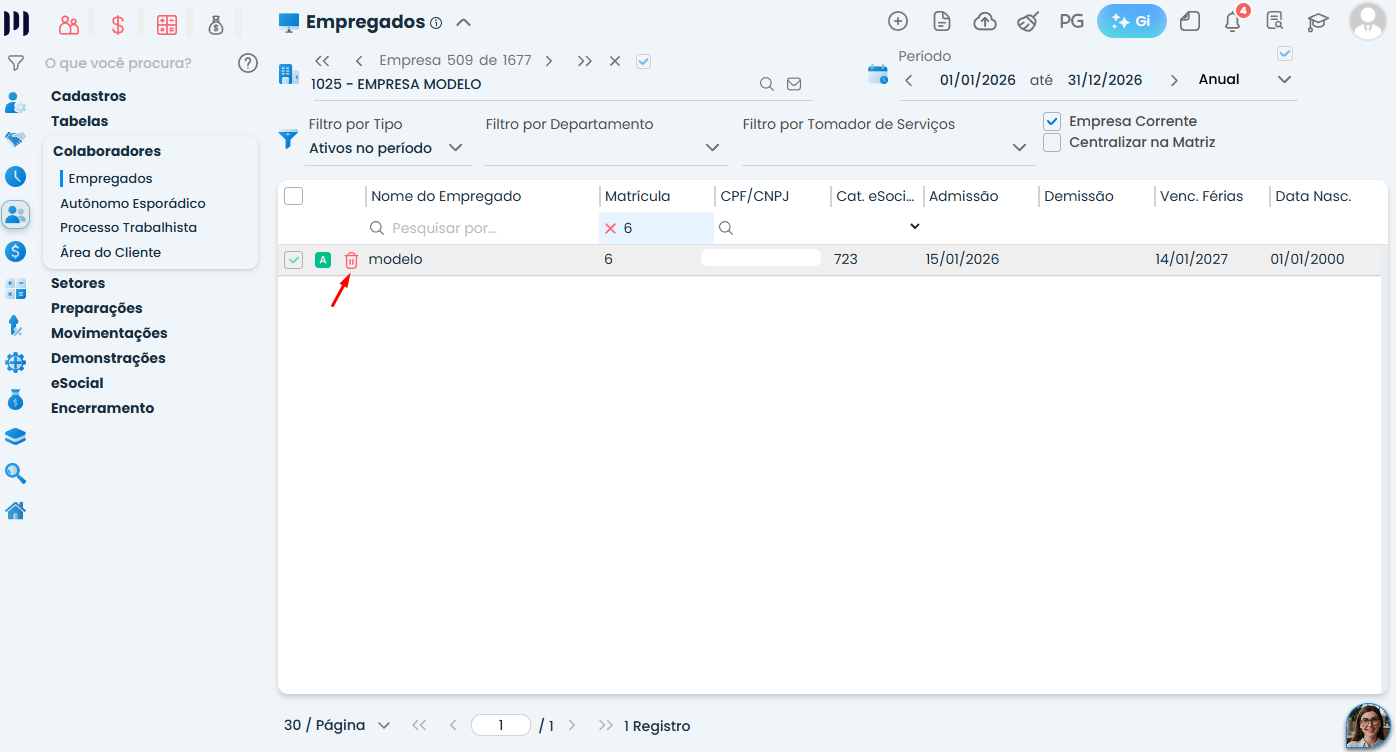Open the Cadastros menu
Viewport: 1396px width, 752px height.
point(89,96)
